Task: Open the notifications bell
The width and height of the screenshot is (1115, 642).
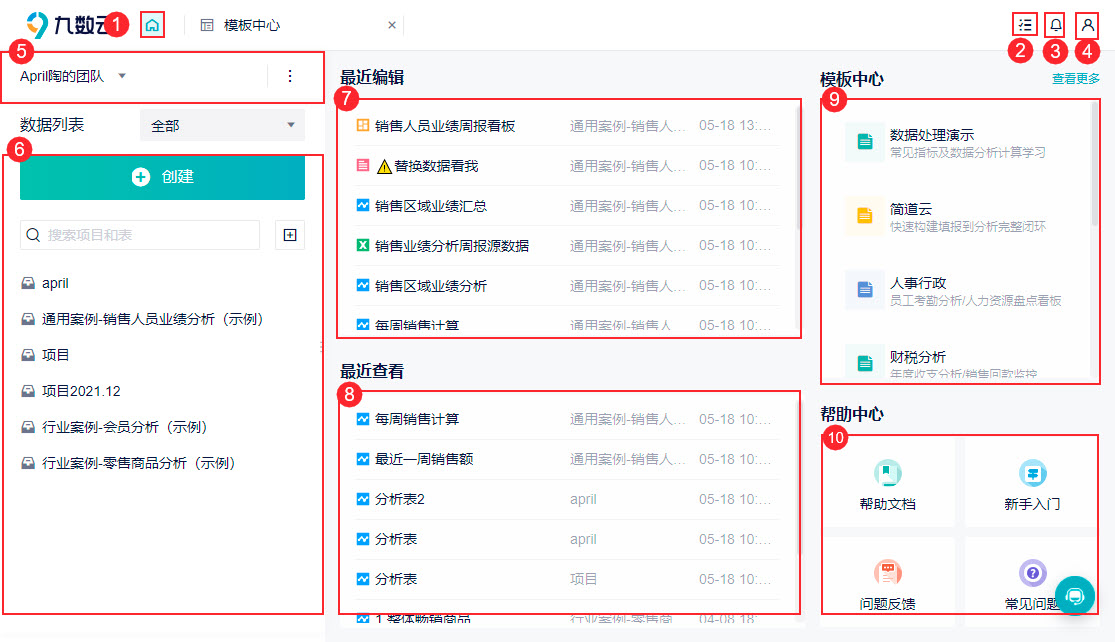Action: point(1056,26)
